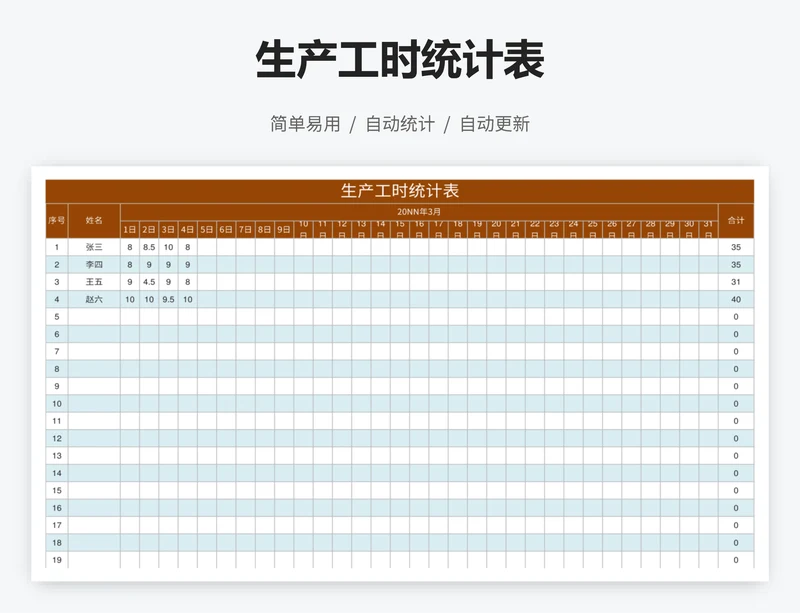Click 张三's 3日 value 10
This screenshot has width=800, height=613.
[x=168, y=247]
